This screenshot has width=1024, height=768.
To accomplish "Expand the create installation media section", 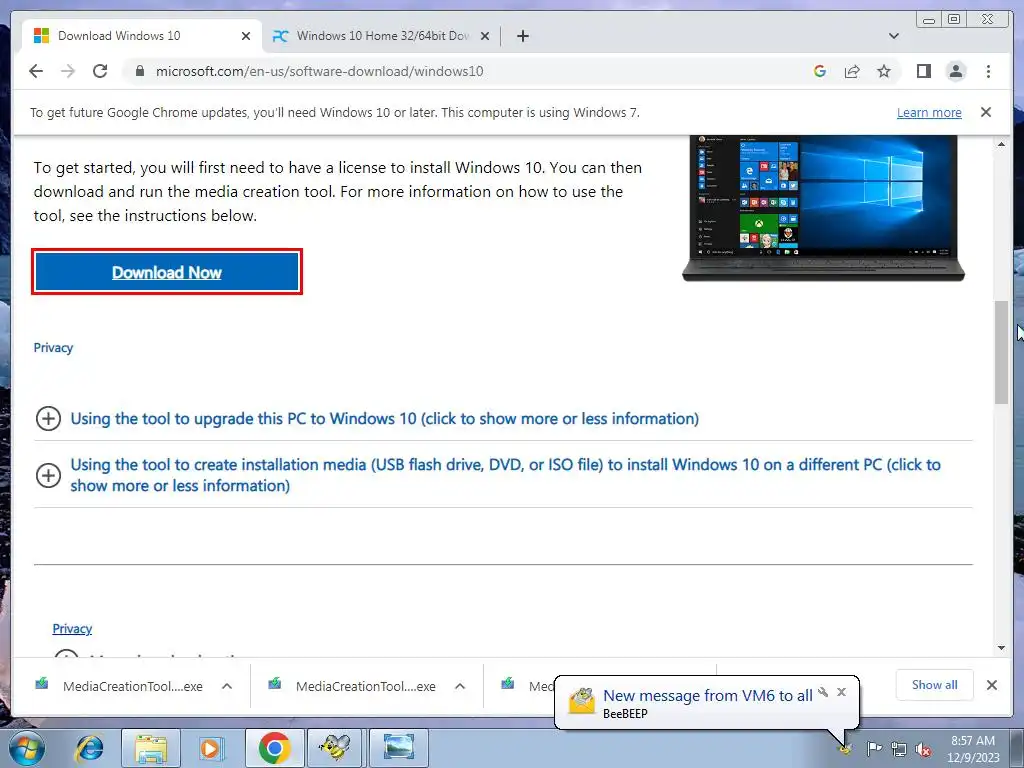I will click(505, 475).
